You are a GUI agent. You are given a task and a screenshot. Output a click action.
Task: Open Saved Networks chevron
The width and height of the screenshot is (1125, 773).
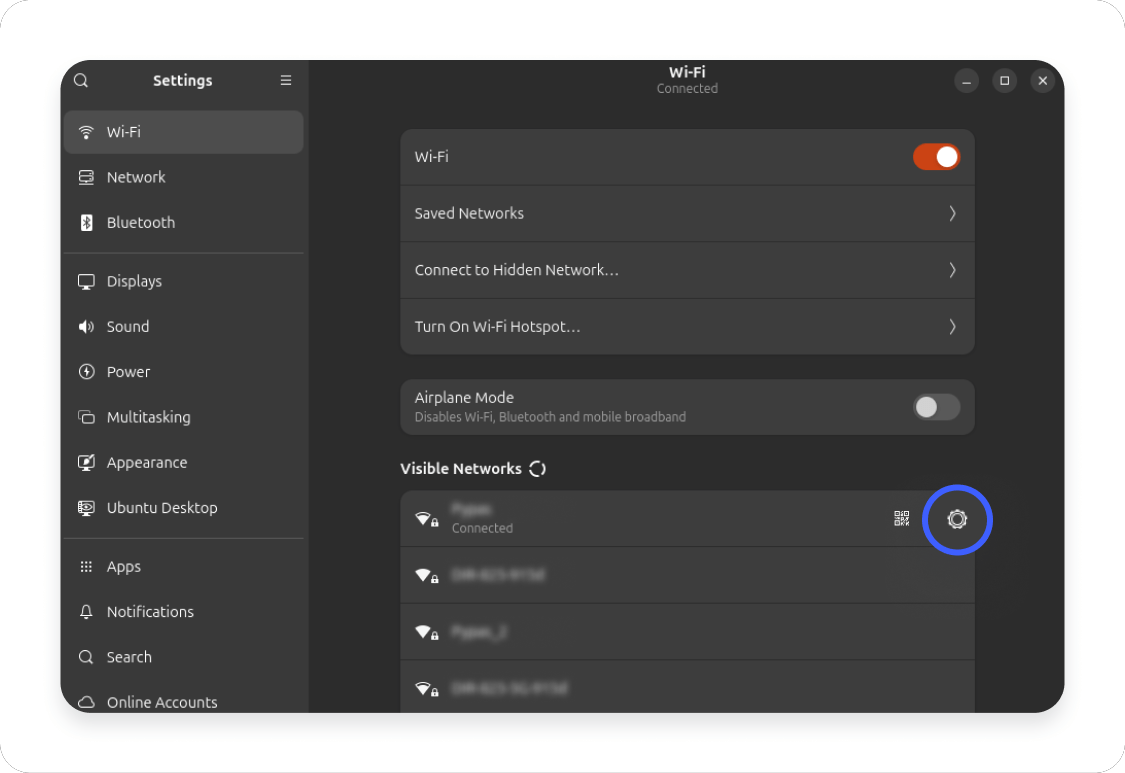pos(952,213)
